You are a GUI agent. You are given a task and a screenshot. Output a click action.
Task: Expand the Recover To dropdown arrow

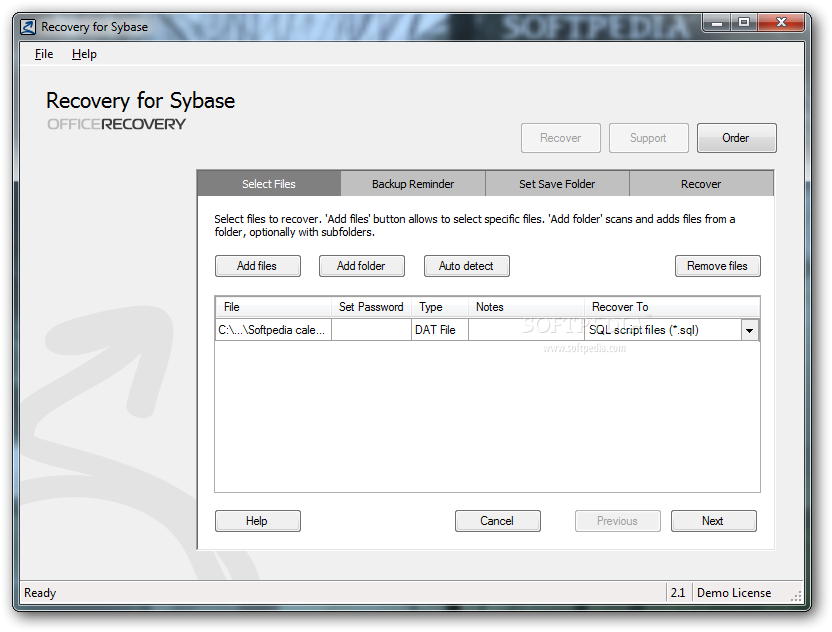coord(750,330)
